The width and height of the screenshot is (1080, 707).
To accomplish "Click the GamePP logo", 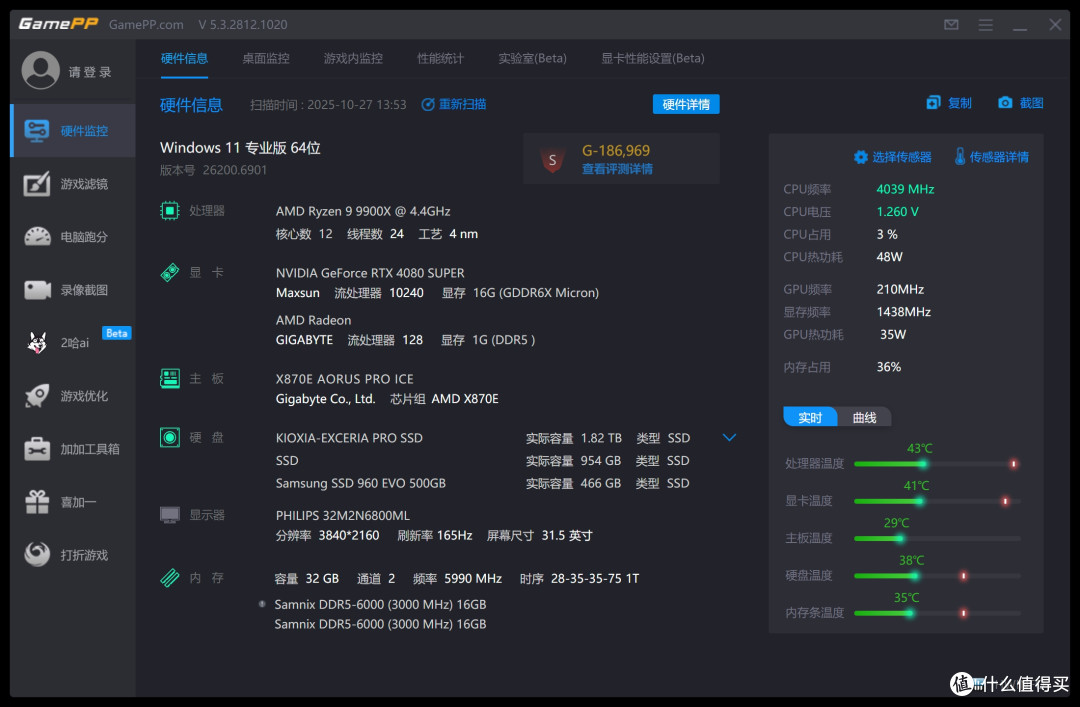I will pyautogui.click(x=59, y=24).
